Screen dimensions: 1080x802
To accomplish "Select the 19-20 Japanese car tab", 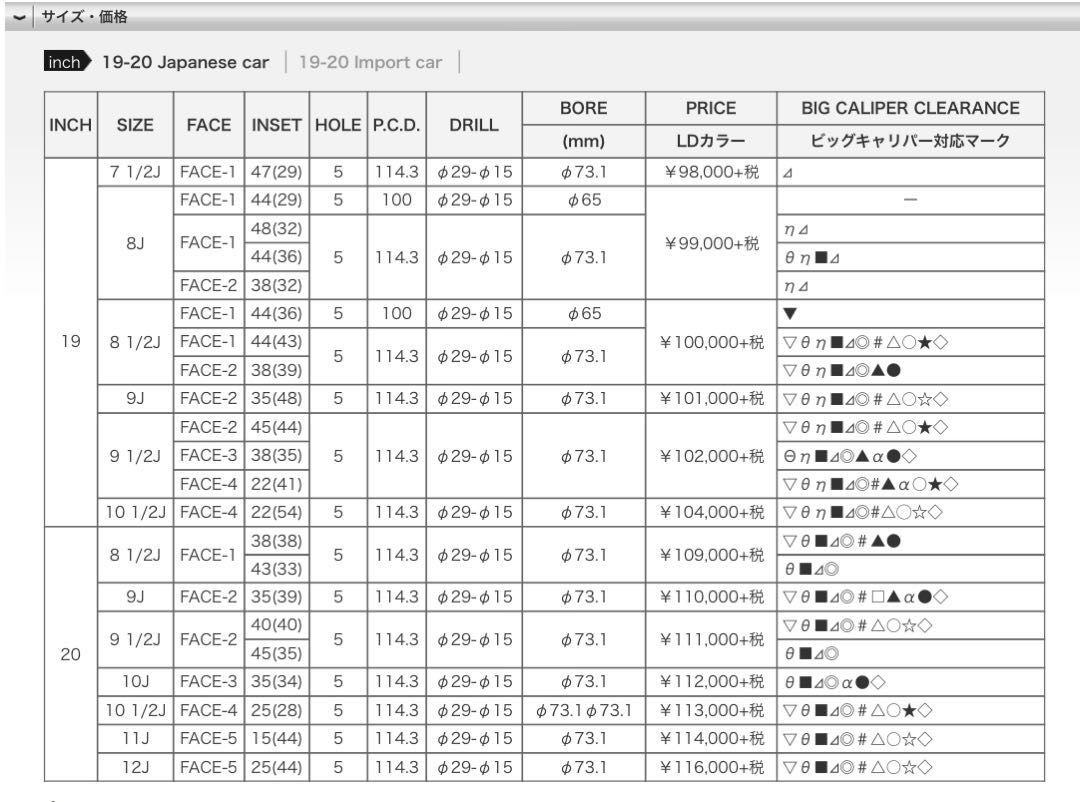I will (x=187, y=63).
